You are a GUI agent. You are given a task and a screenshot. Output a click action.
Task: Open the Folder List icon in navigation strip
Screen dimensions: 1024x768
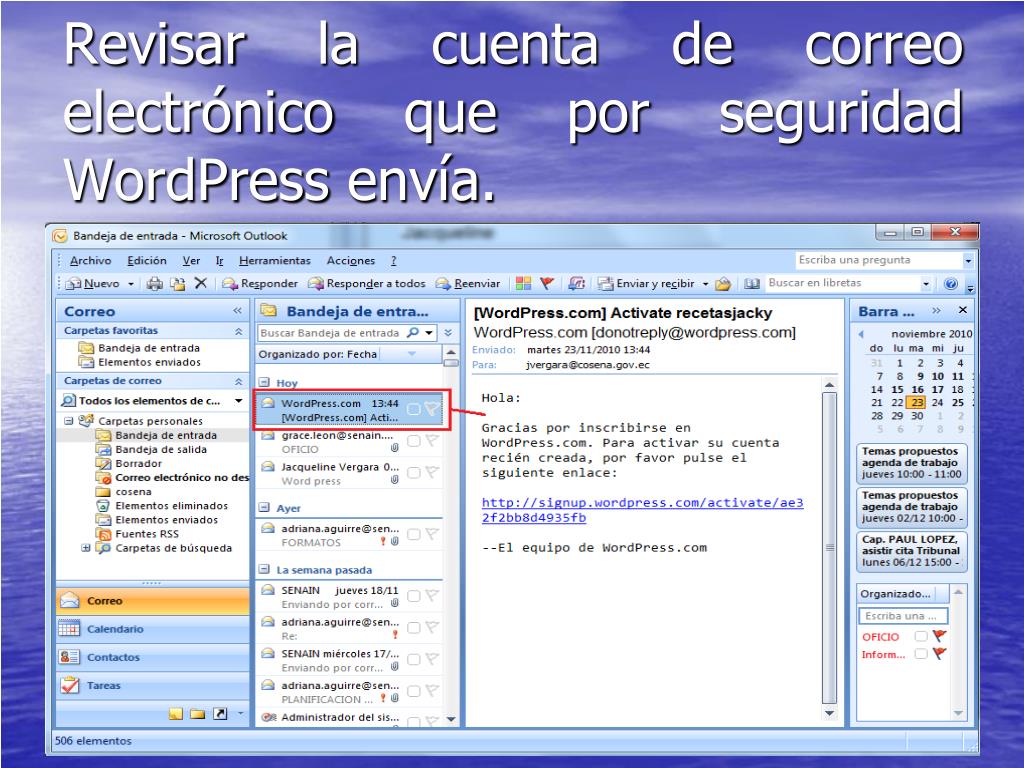(x=198, y=714)
